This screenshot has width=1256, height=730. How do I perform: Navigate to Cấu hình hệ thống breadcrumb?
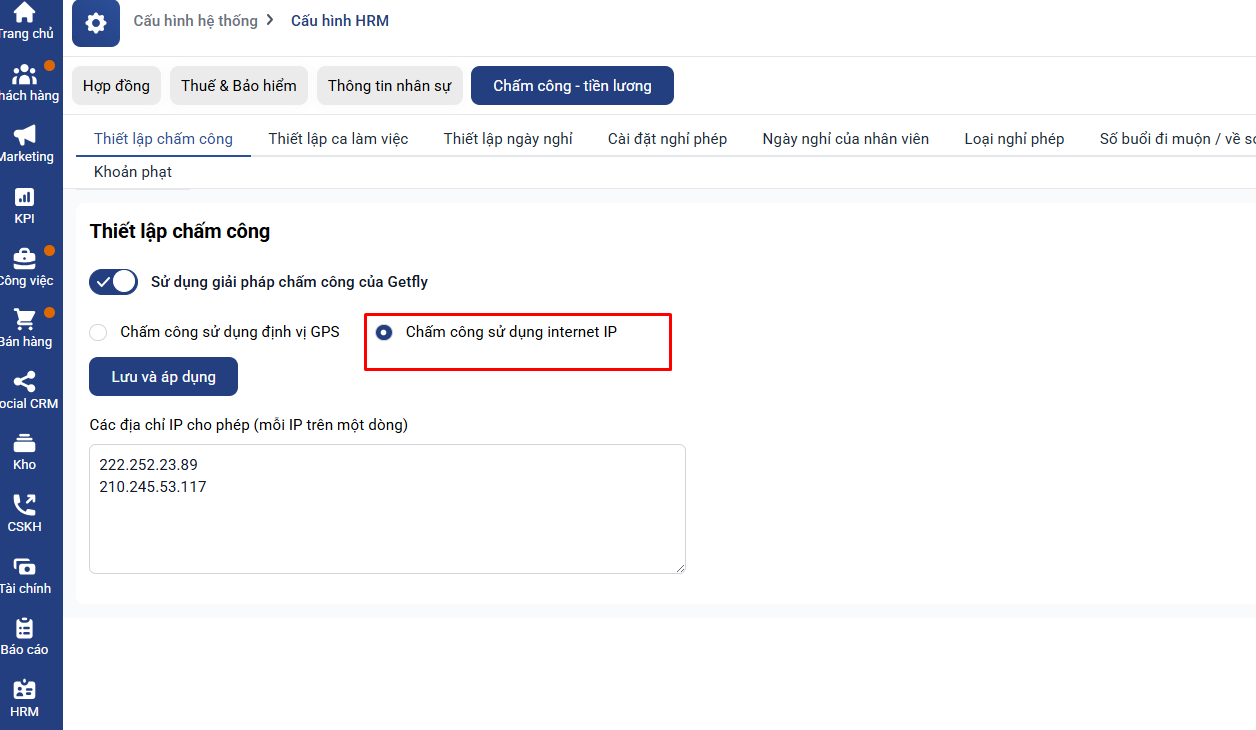pos(195,21)
